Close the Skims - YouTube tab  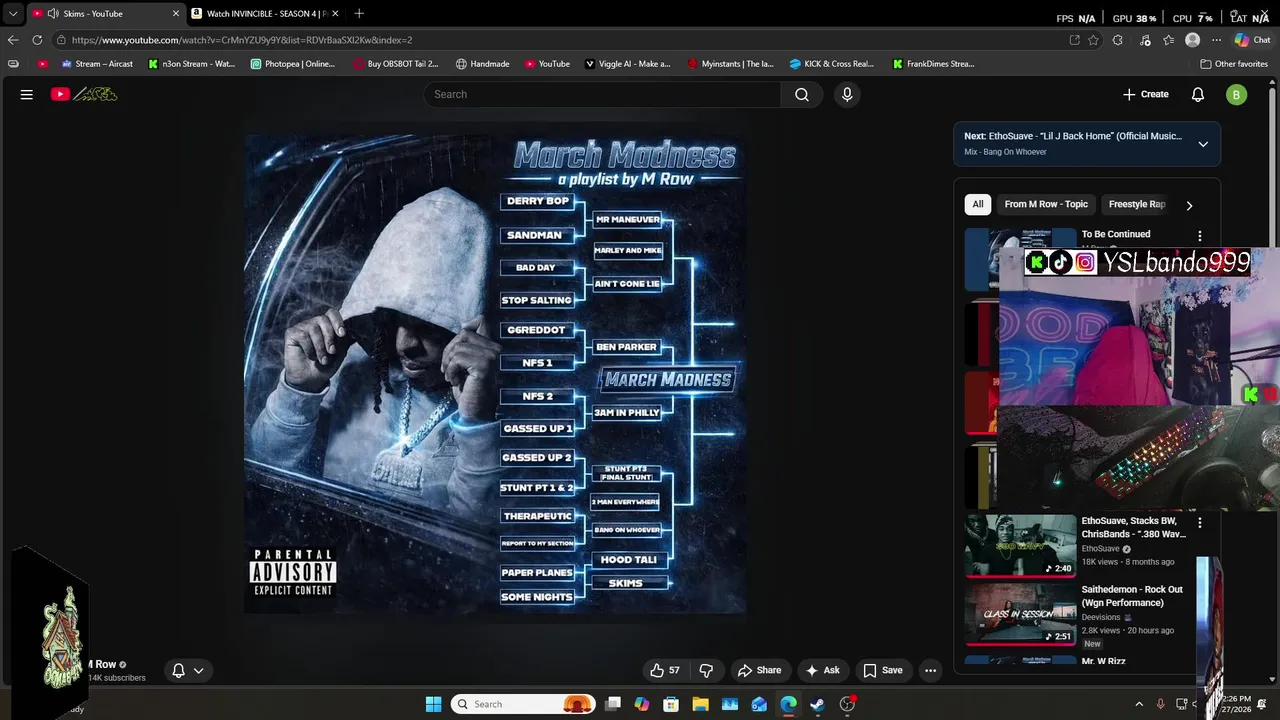point(176,13)
